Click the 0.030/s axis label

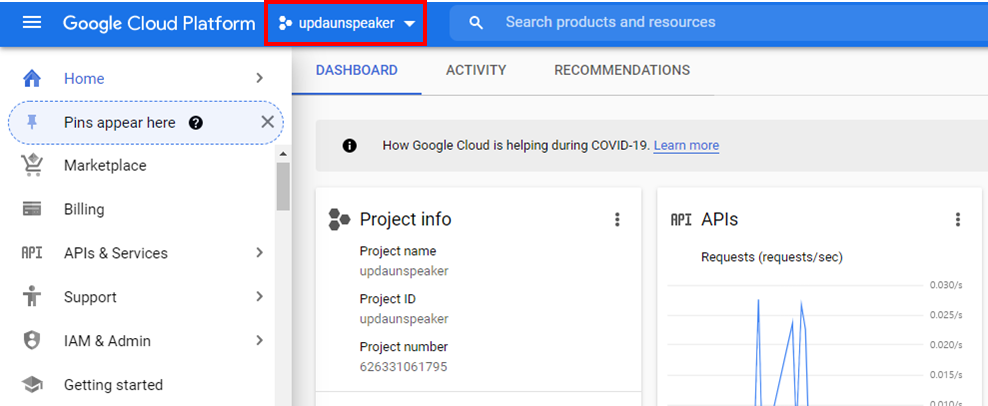click(946, 286)
